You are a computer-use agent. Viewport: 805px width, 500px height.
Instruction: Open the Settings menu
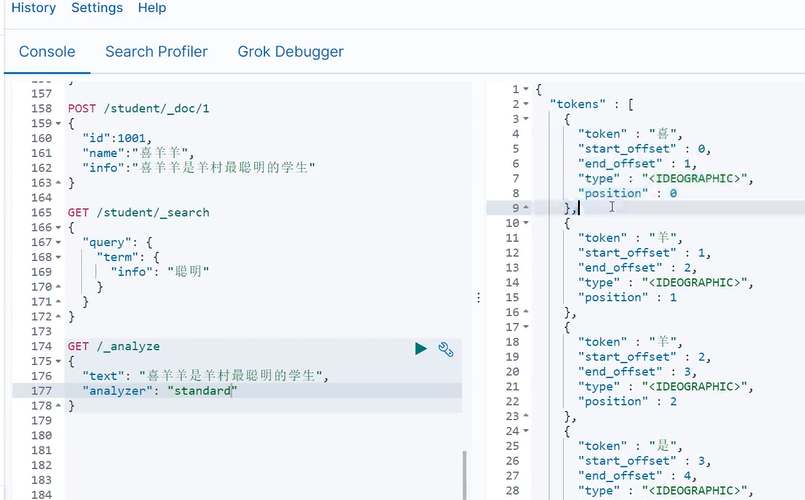[x=97, y=8]
